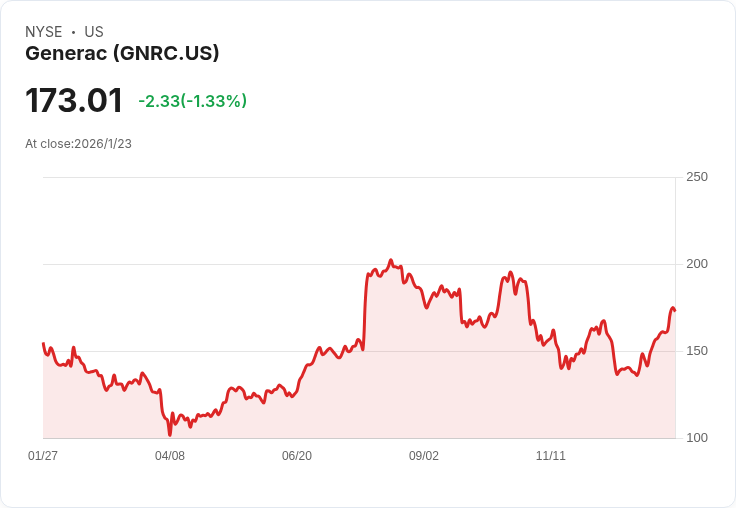This screenshot has height=508, width=736.
Task: Click the 150 y-axis price label
Action: tap(697, 351)
